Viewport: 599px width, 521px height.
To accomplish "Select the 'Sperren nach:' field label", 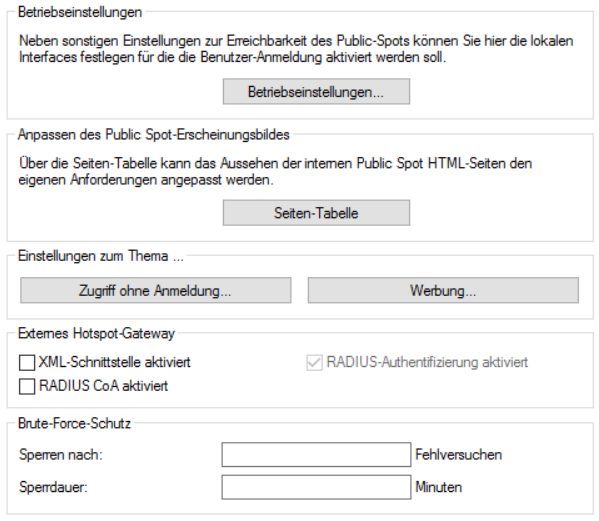I will tap(61, 455).
